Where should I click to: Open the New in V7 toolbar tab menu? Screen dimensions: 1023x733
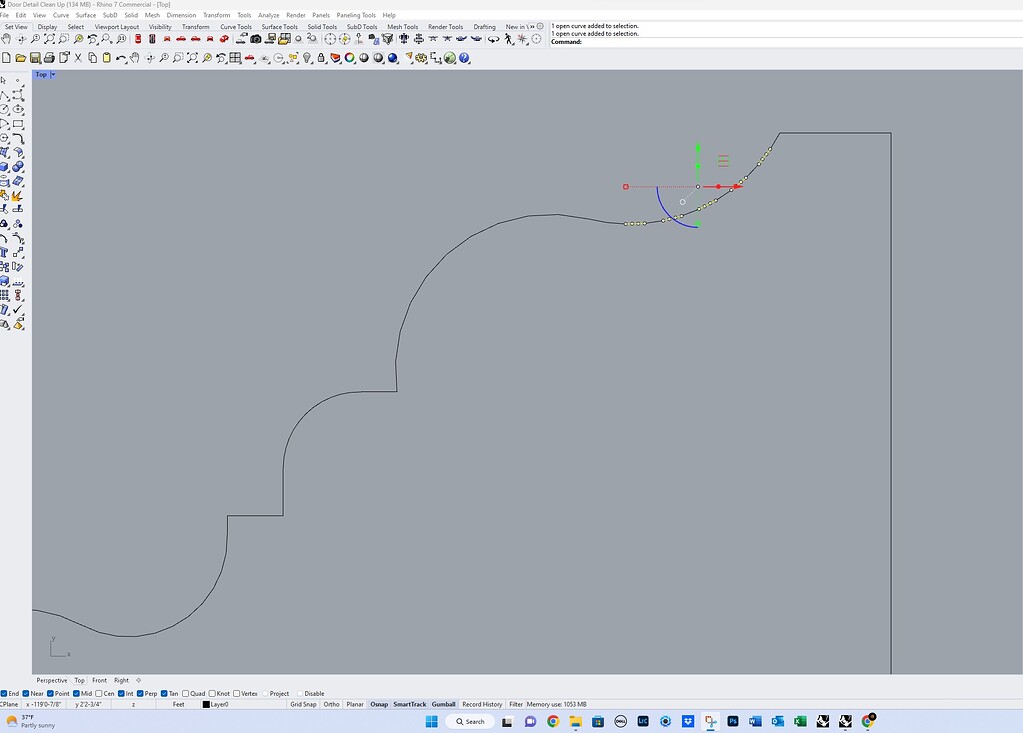[x=518, y=26]
